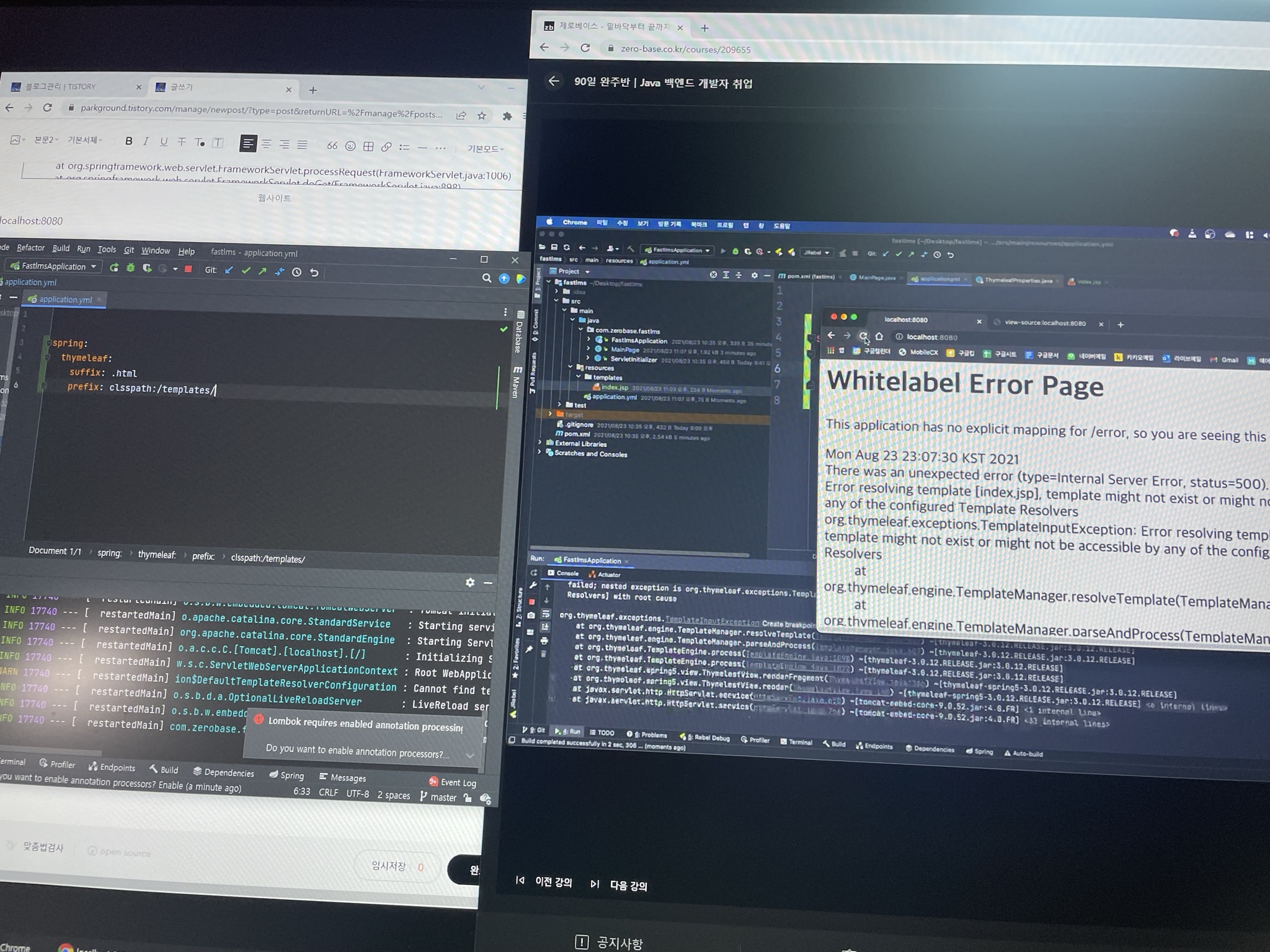The height and width of the screenshot is (952, 1270).
Task: Click the Search Everywhere magnifier icon
Action: click(x=487, y=278)
